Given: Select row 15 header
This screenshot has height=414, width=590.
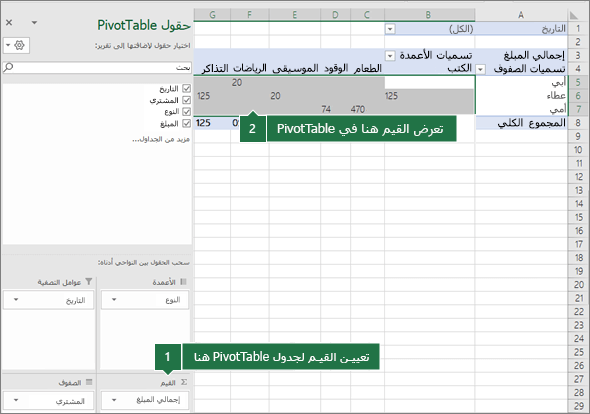Looking at the screenshot, I should (x=579, y=217).
